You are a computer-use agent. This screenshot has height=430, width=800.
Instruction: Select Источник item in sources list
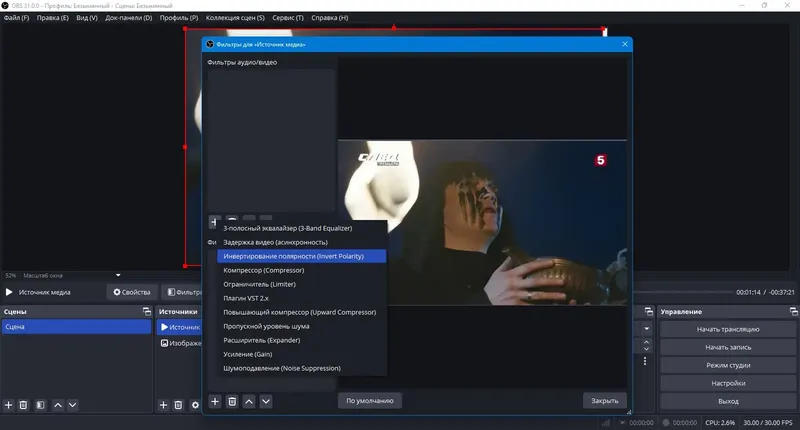(180, 327)
